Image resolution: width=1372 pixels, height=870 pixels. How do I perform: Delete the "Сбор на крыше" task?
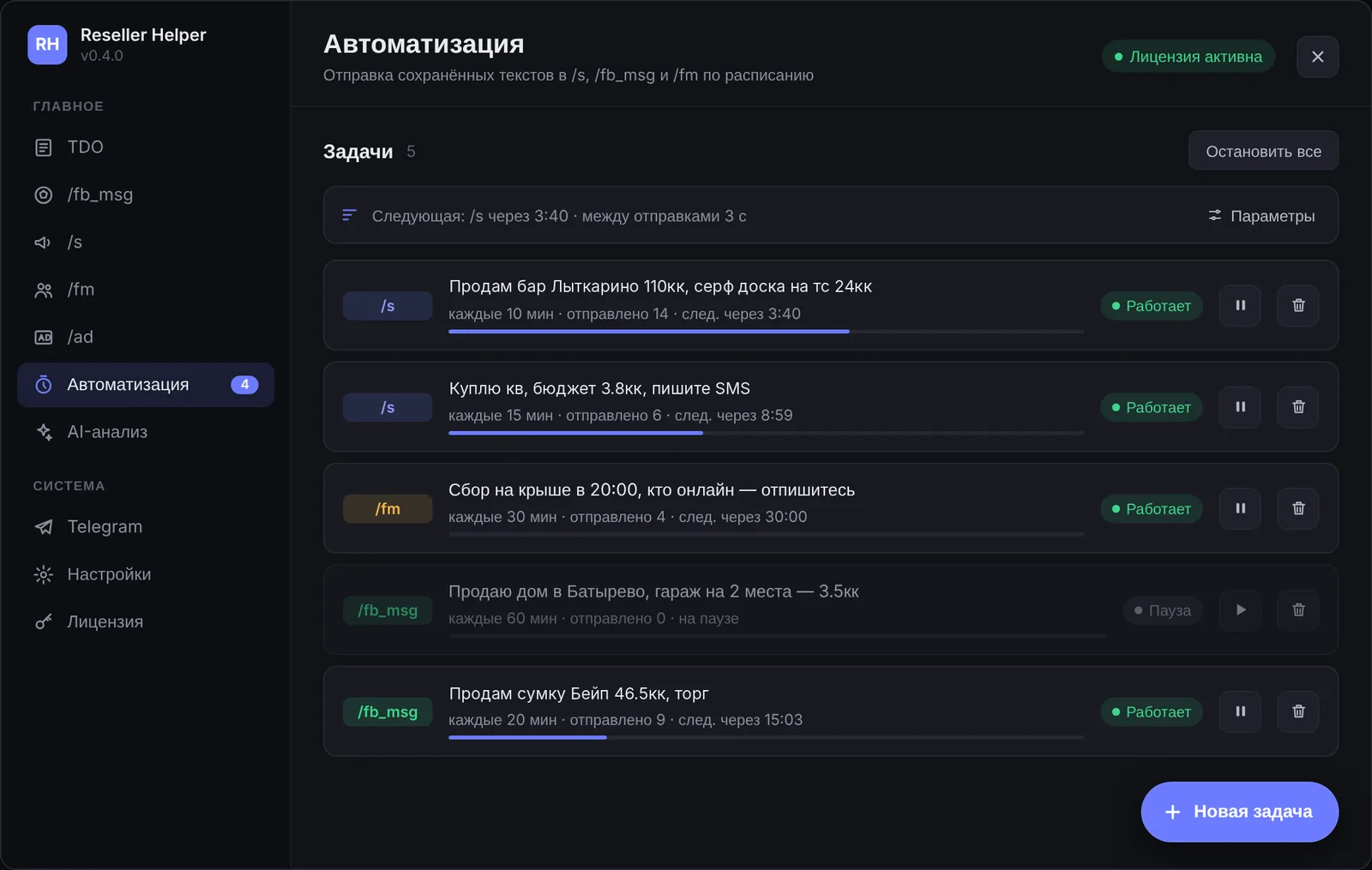pos(1298,508)
